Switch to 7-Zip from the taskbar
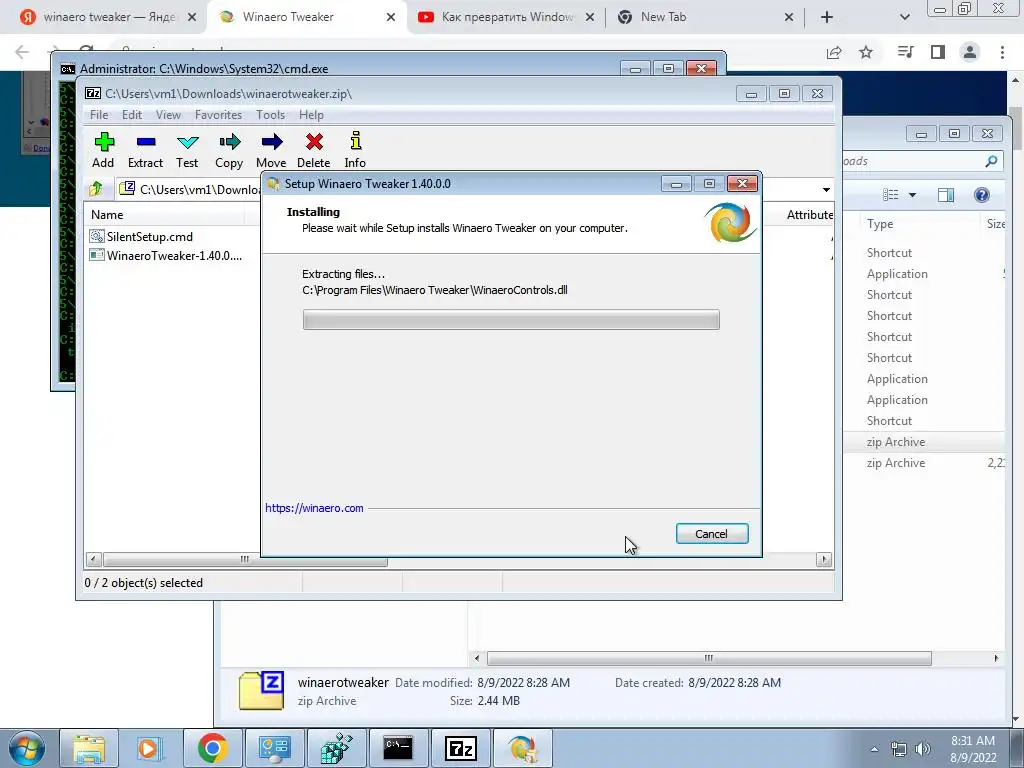This screenshot has width=1024, height=768. 460,748
